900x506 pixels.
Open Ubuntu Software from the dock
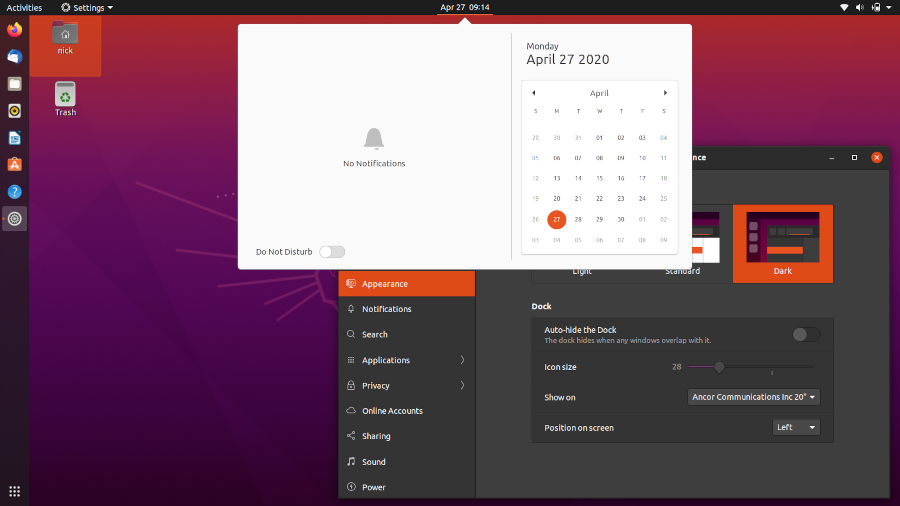click(14, 164)
